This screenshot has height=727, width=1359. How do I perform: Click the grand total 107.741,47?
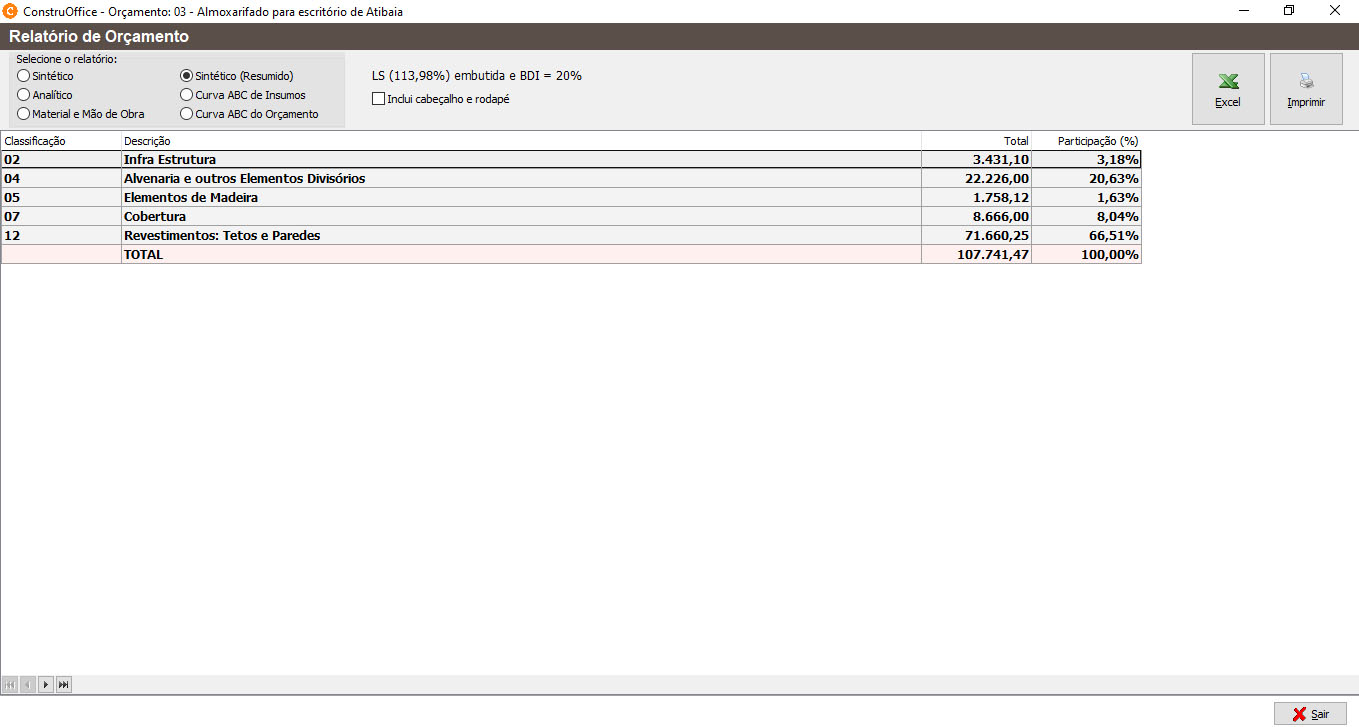coord(992,254)
